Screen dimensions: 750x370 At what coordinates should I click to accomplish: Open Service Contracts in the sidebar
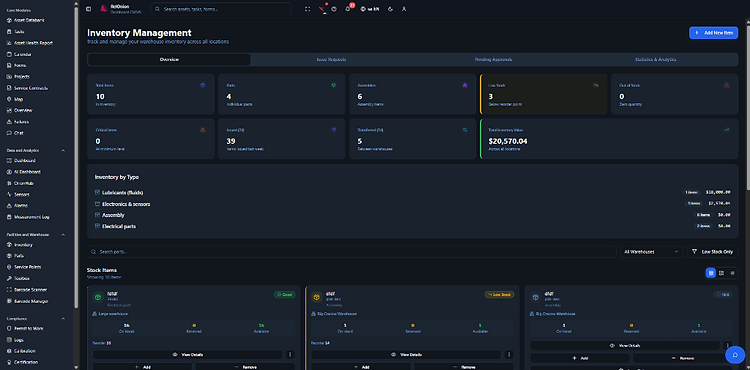27,88
